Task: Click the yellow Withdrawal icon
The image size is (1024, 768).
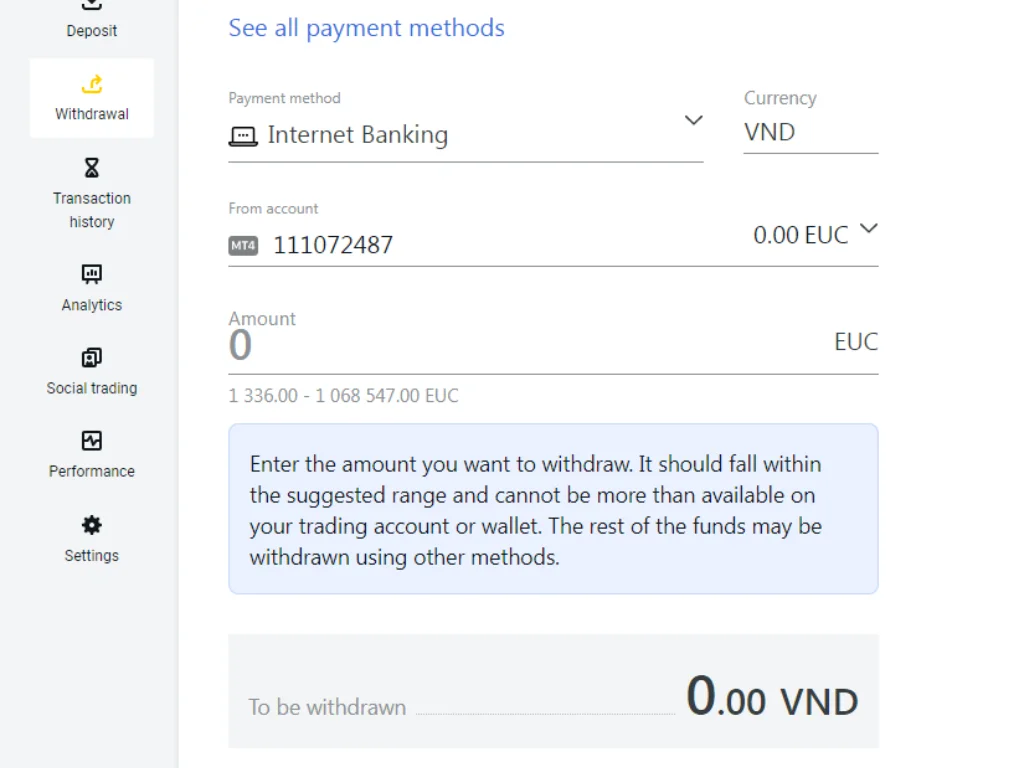Action: (x=92, y=84)
